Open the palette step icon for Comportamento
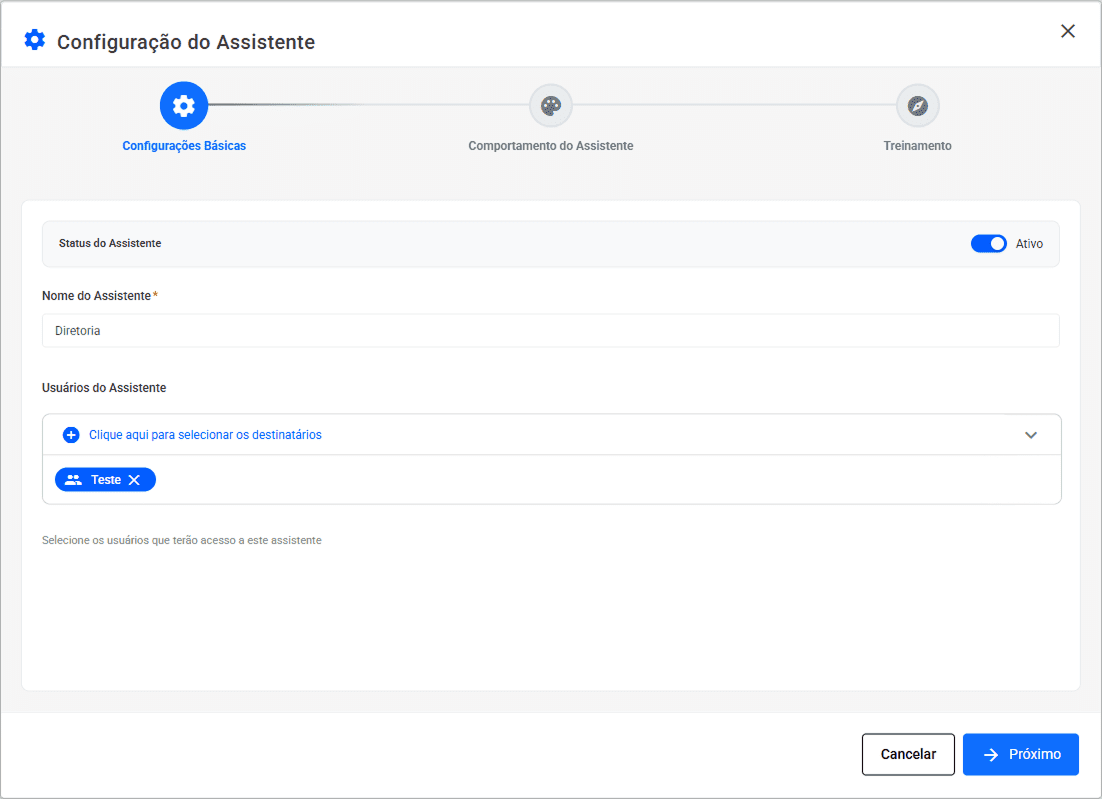This screenshot has width=1102, height=799. (x=551, y=106)
